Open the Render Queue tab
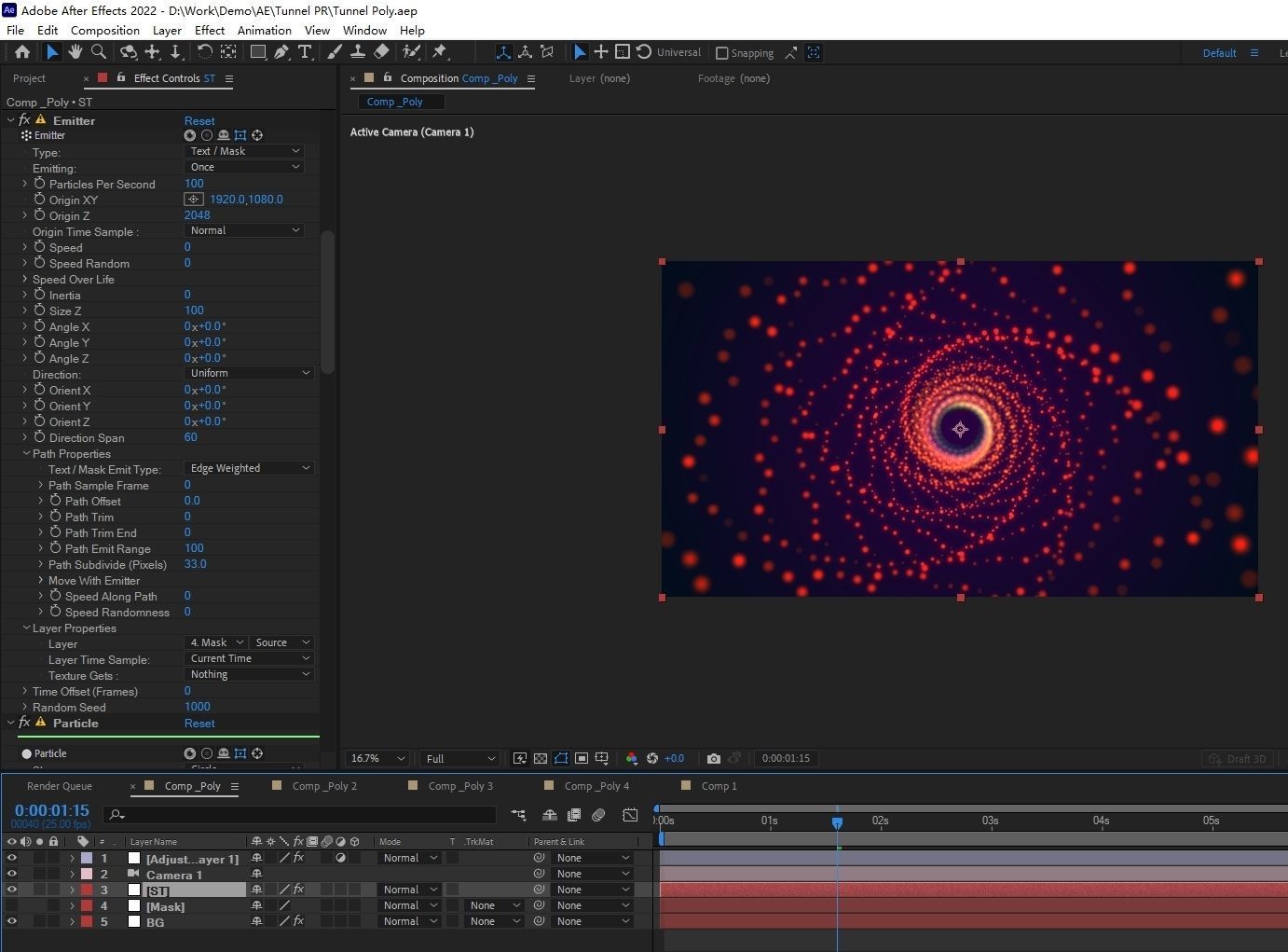1288x952 pixels. (60, 786)
